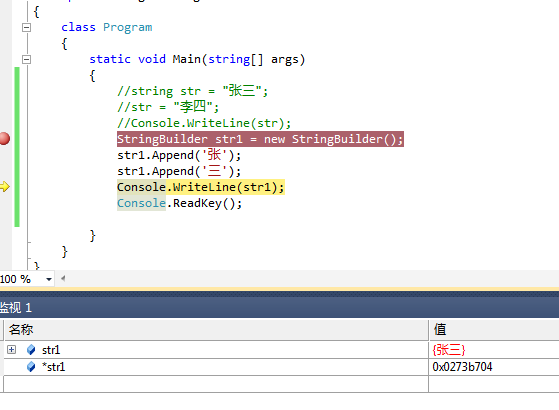Click the highlighted Console.WriteLine(str1) line
Viewport: 559px width, 410px height.
[x=201, y=187]
